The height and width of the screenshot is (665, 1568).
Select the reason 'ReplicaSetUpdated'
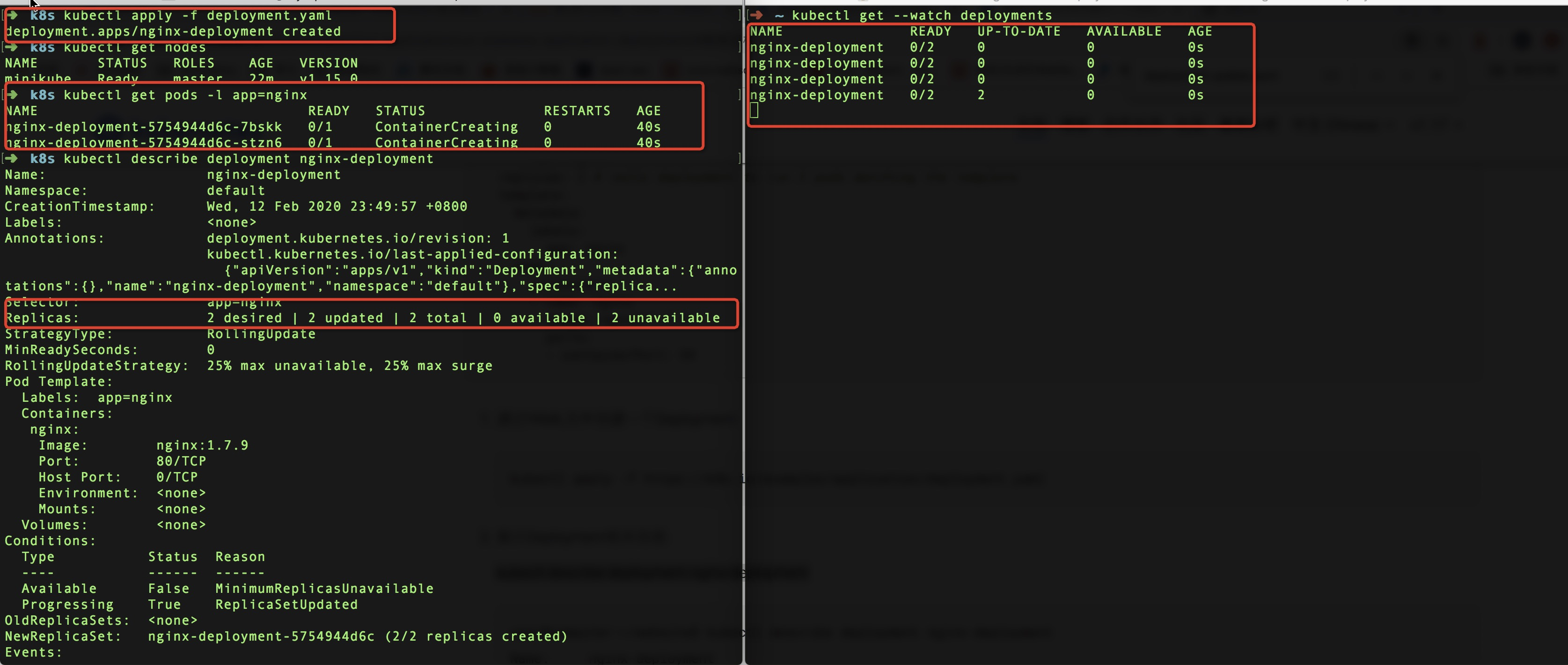(286, 604)
